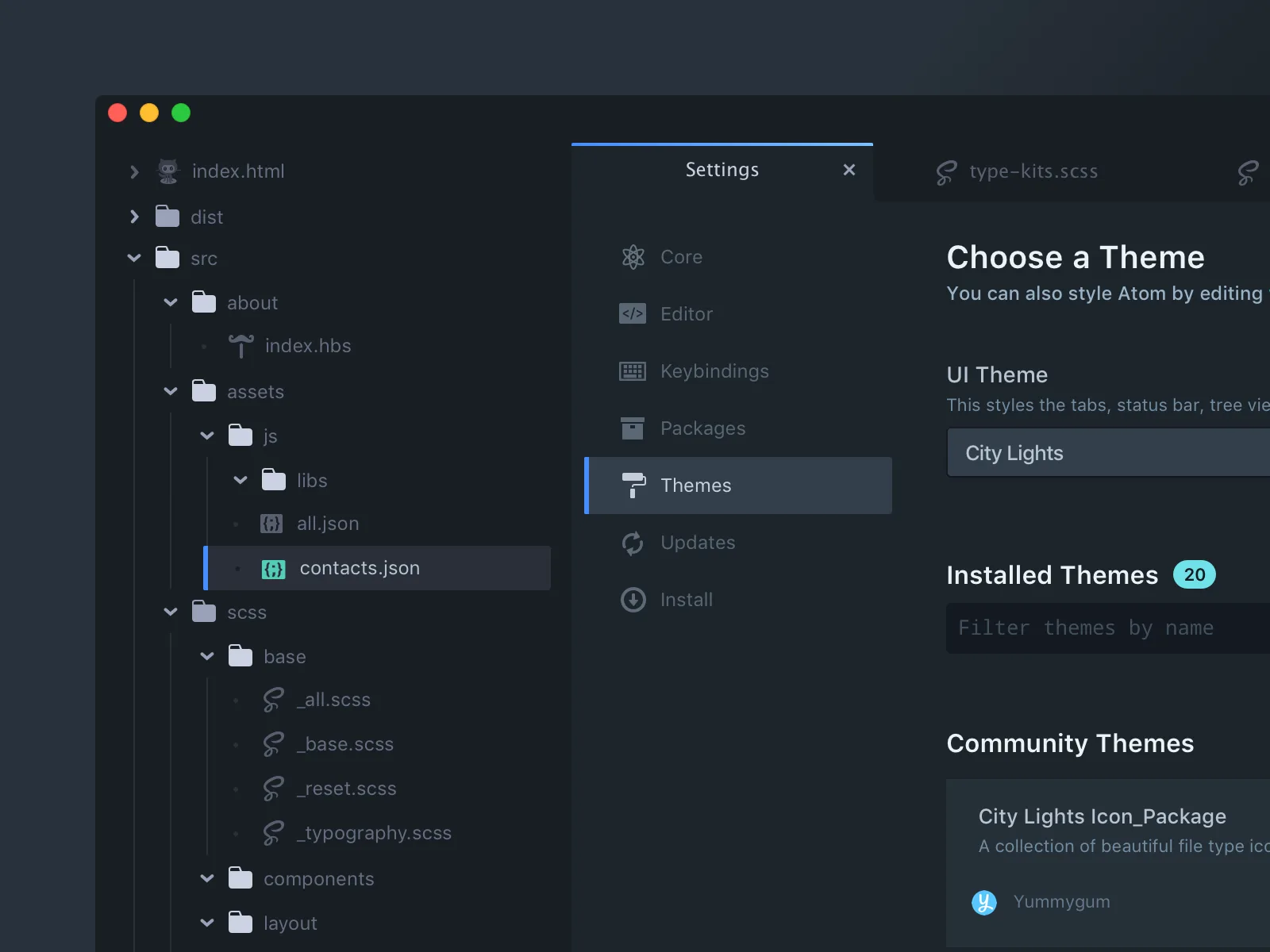Click the Yummygum author avatar
The height and width of the screenshot is (952, 1270).
coord(984,902)
